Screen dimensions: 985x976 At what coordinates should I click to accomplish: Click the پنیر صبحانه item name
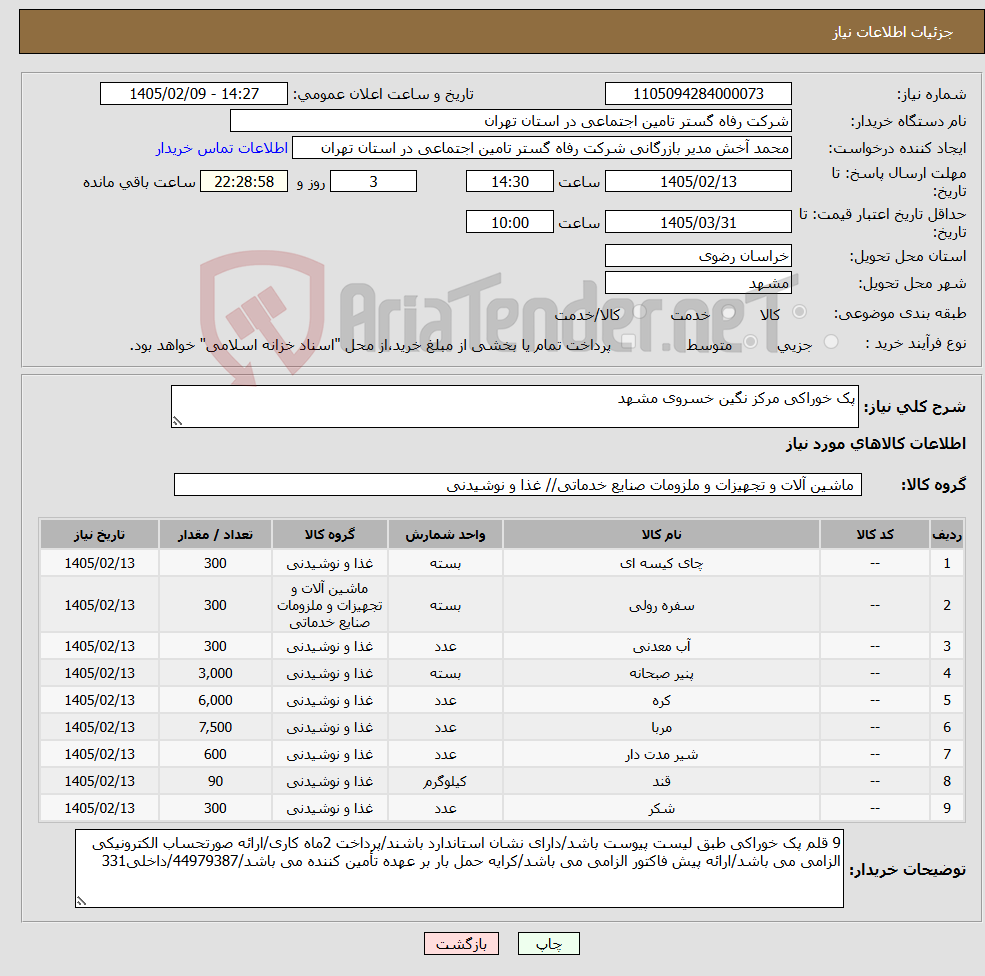[x=661, y=673]
